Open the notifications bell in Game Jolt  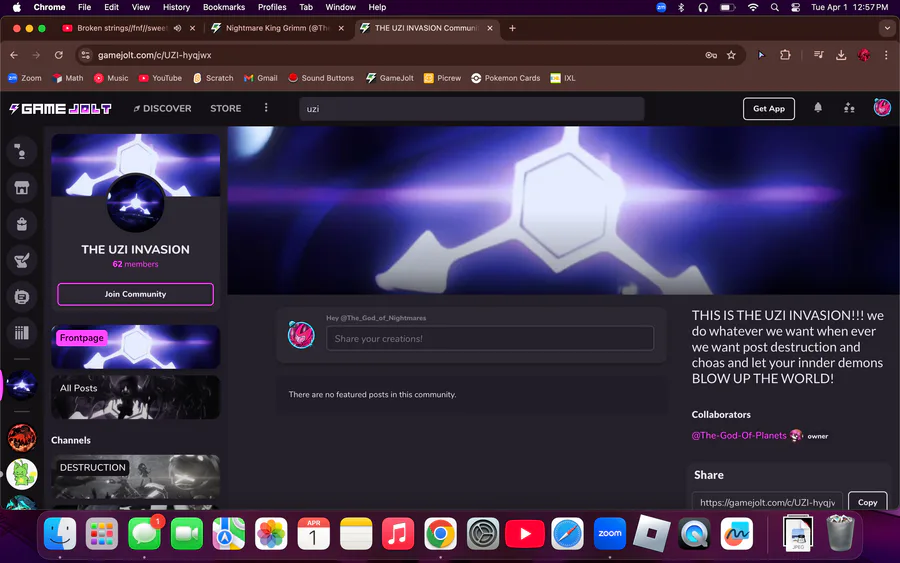pyautogui.click(x=818, y=108)
